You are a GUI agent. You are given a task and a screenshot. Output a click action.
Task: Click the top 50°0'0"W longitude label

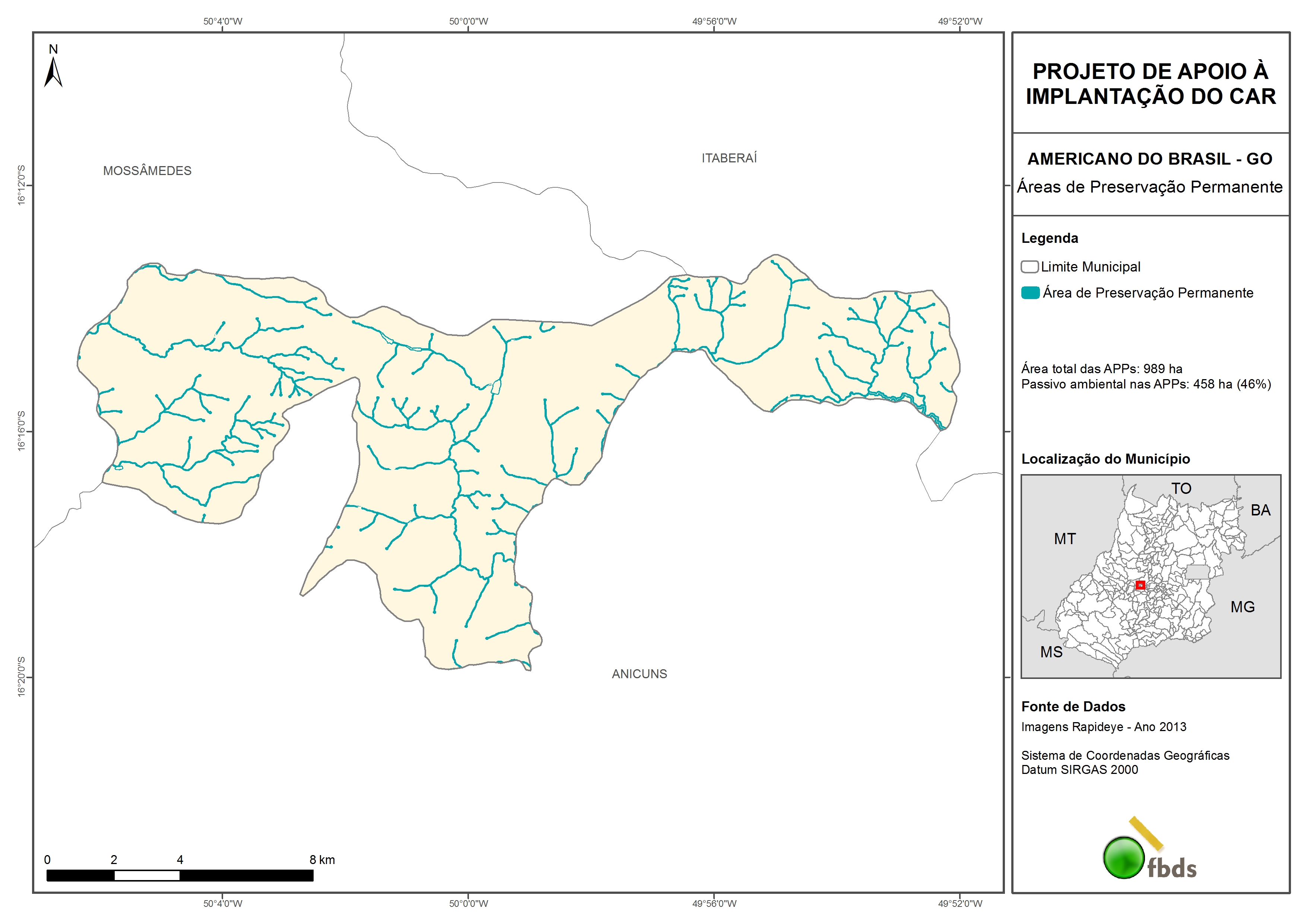coord(468,22)
